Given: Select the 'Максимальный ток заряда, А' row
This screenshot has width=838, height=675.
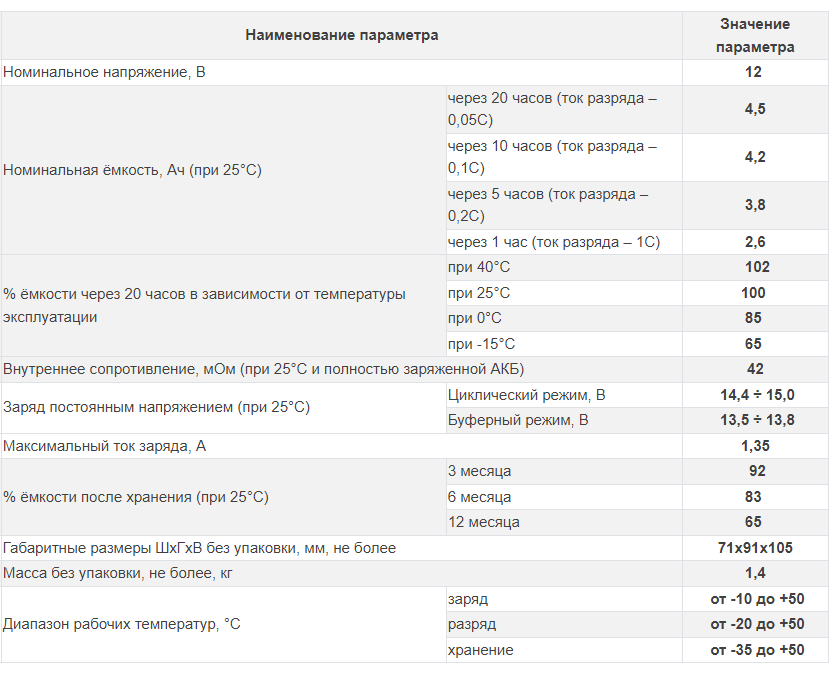Looking at the screenshot, I should [105, 446].
